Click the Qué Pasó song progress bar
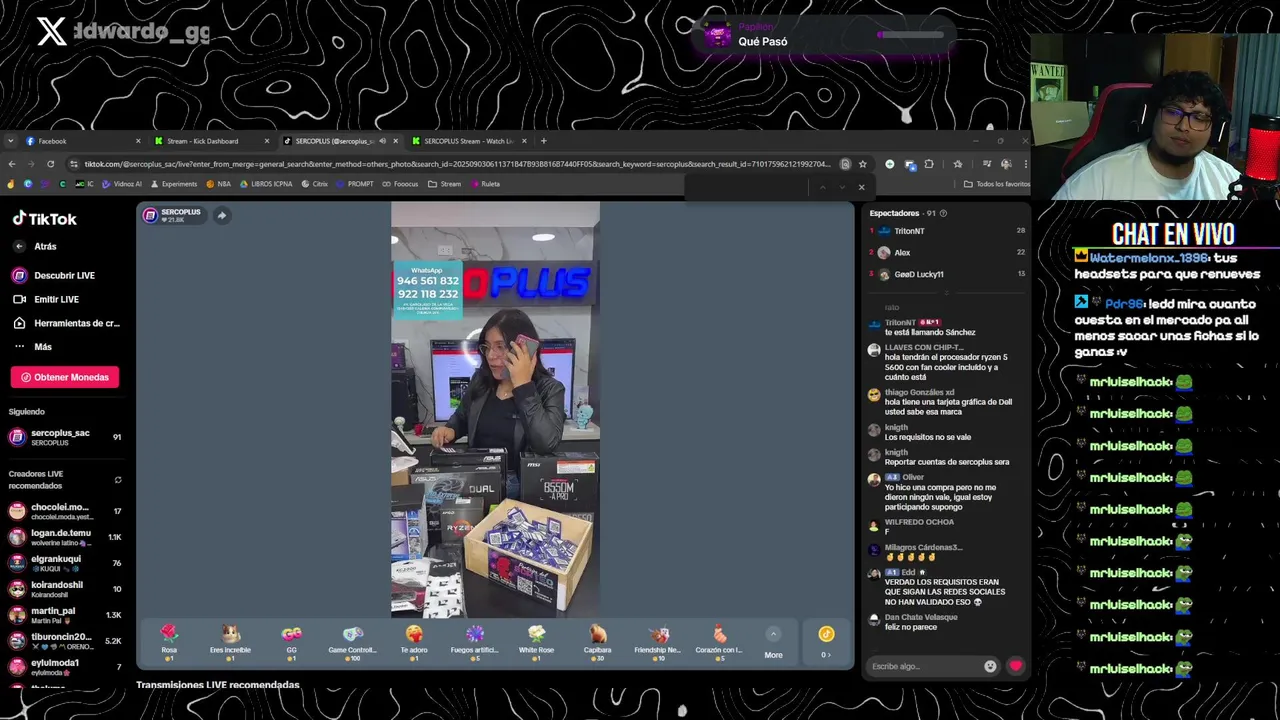Screen dimensions: 1280x720 (911, 35)
